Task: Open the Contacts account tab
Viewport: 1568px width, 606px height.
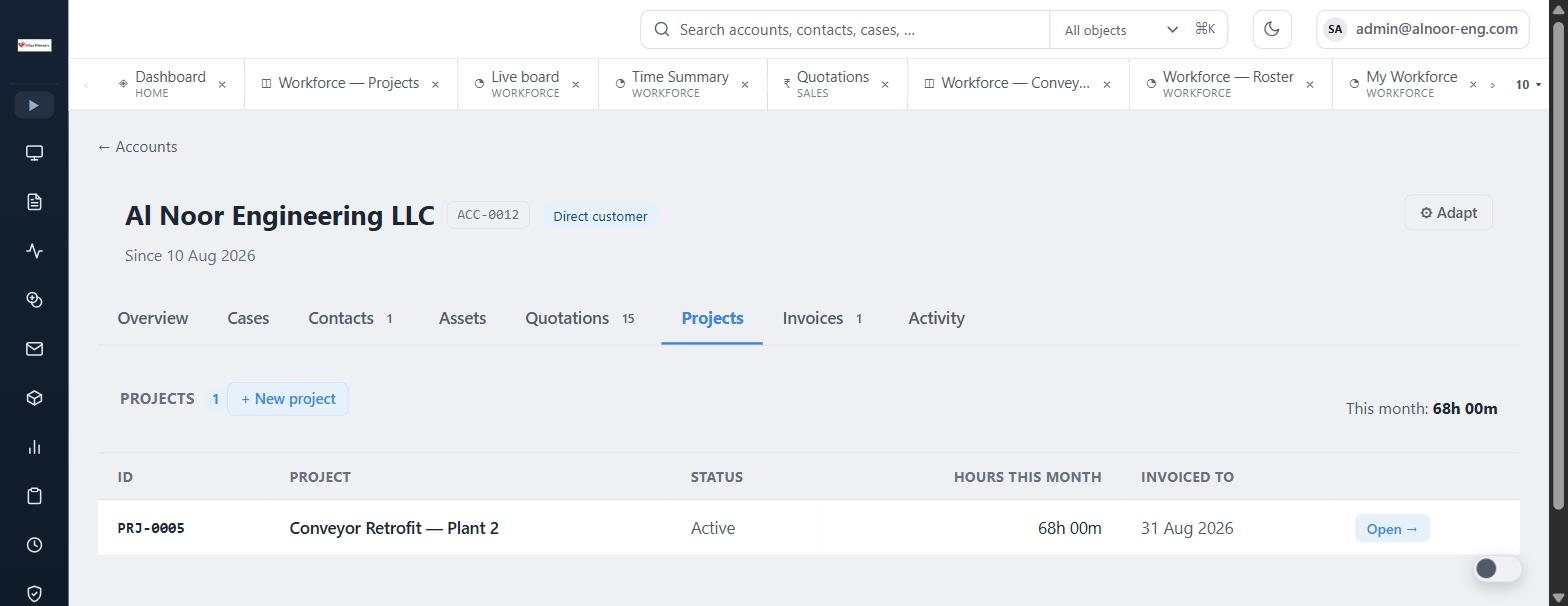Action: click(x=351, y=318)
